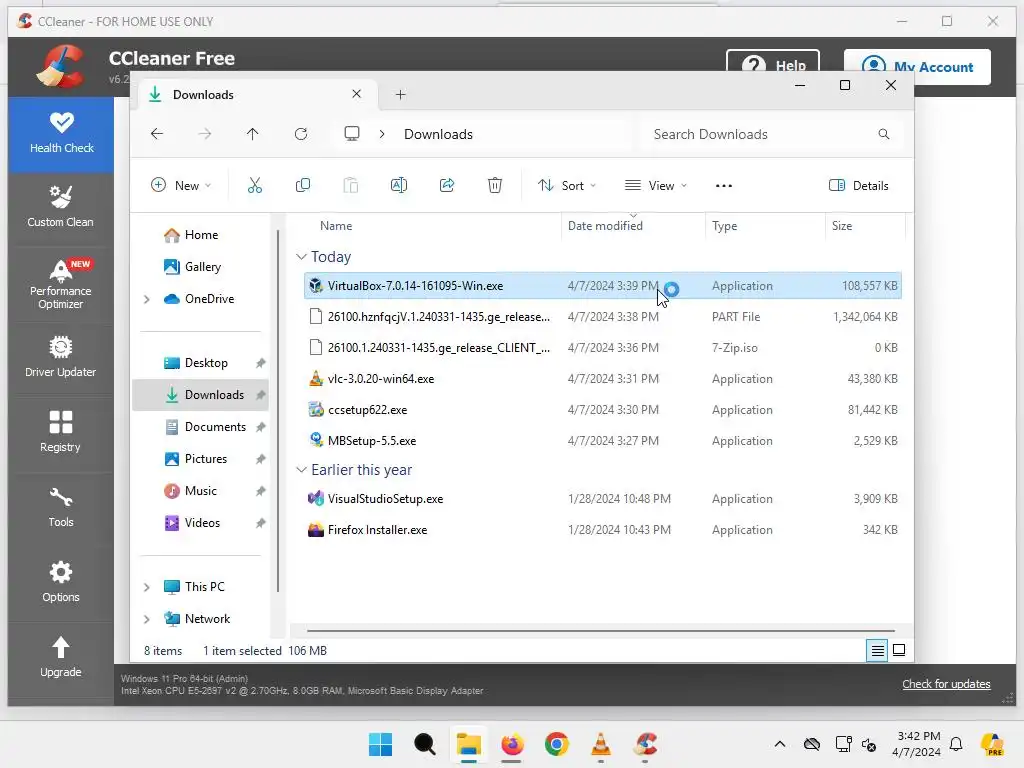Open Gallery in navigation pane

point(200,266)
